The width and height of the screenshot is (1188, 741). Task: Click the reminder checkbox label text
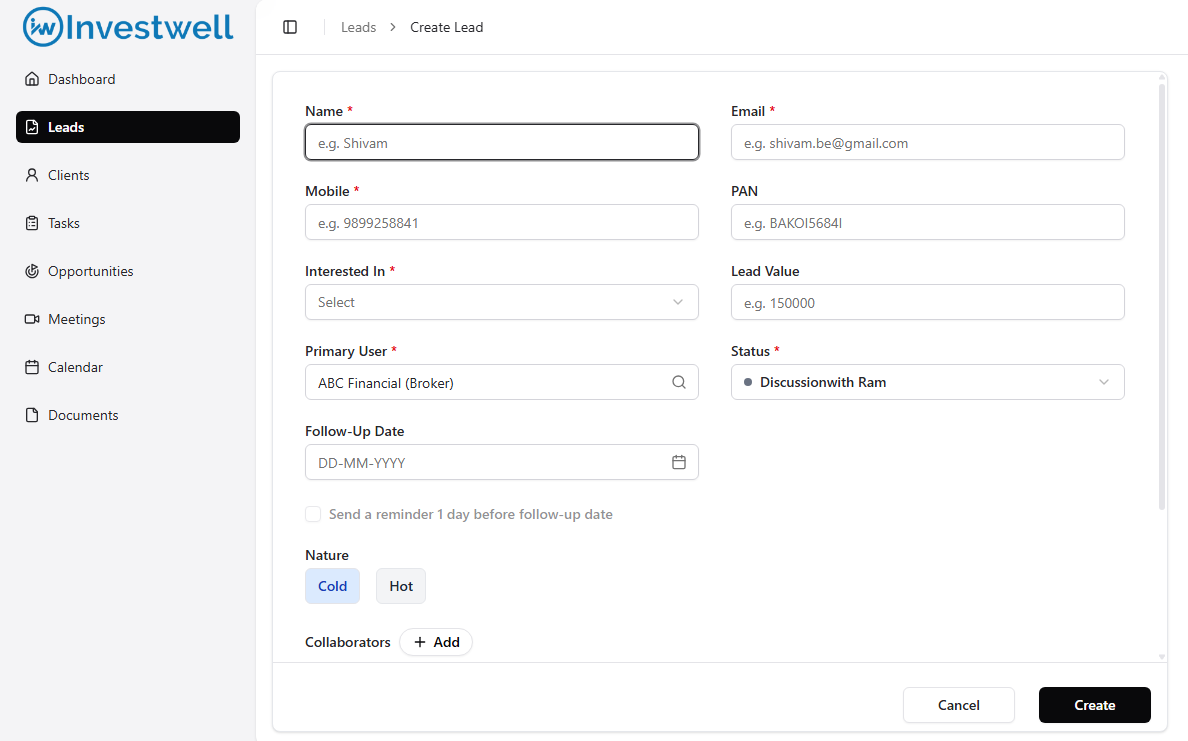click(x=471, y=514)
